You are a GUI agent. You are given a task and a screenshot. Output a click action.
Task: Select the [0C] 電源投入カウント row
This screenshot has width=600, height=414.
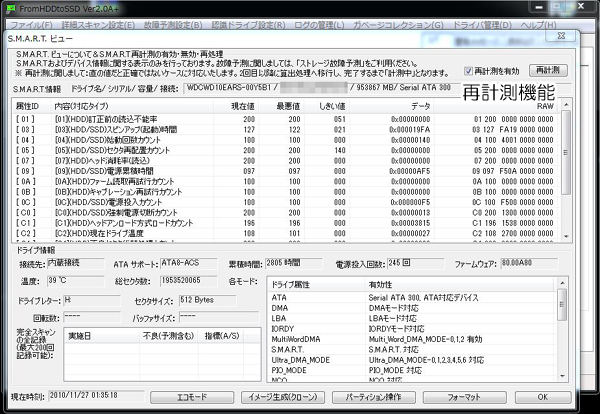pos(285,202)
